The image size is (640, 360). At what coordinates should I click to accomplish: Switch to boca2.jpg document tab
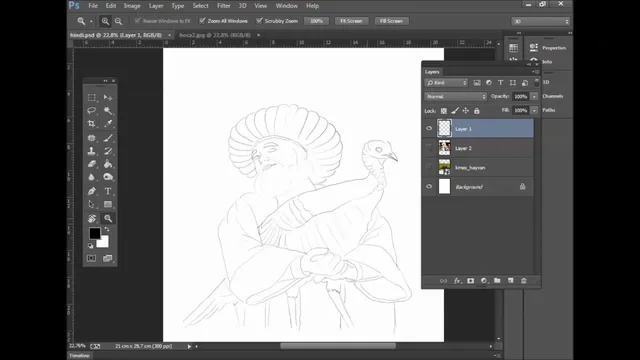pos(215,35)
